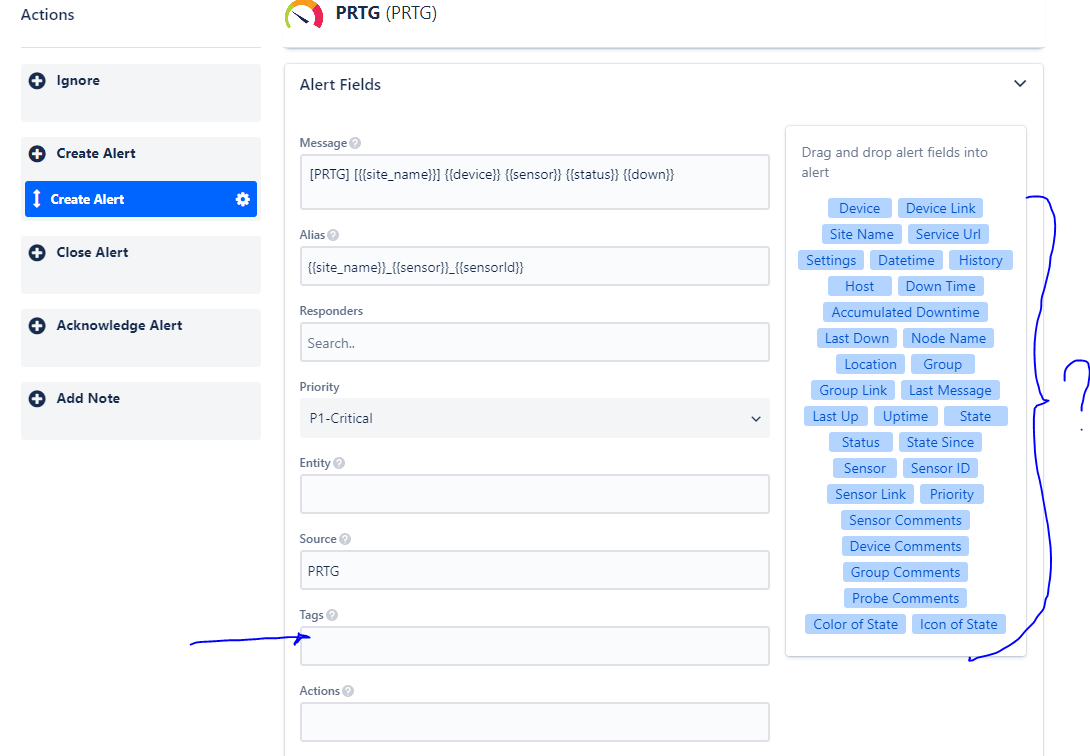This screenshot has height=756, width=1090.
Task: Click the plus icon beside Acknowledge Alert
Action: click(38, 326)
